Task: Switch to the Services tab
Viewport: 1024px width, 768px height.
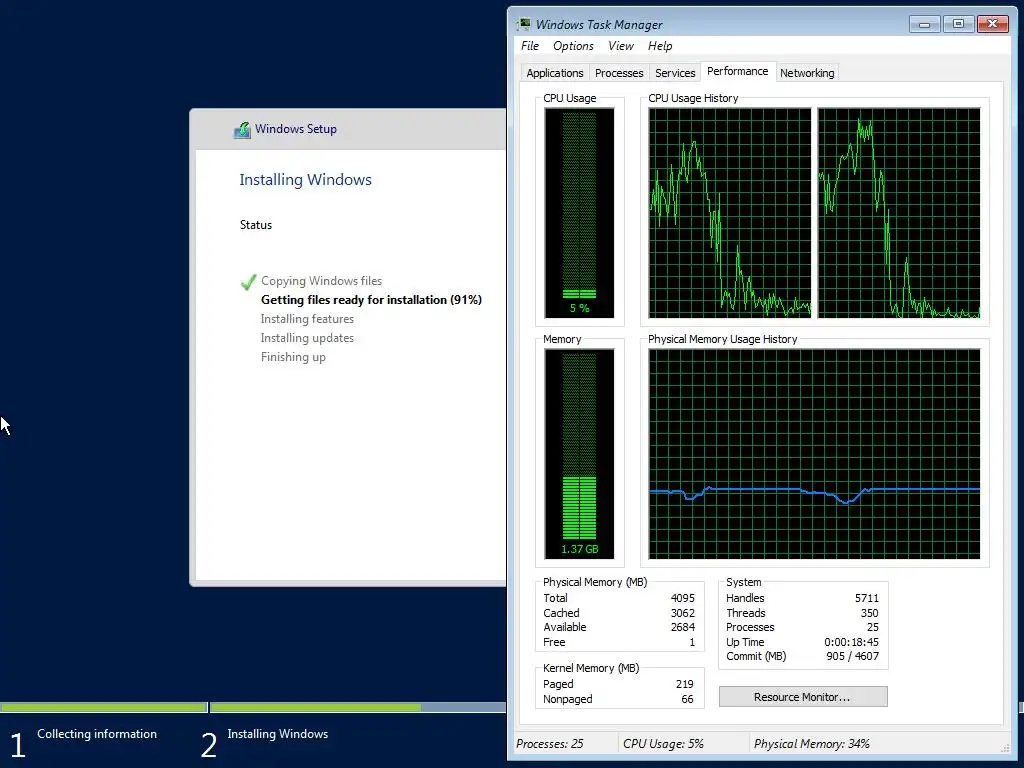Action: click(675, 72)
